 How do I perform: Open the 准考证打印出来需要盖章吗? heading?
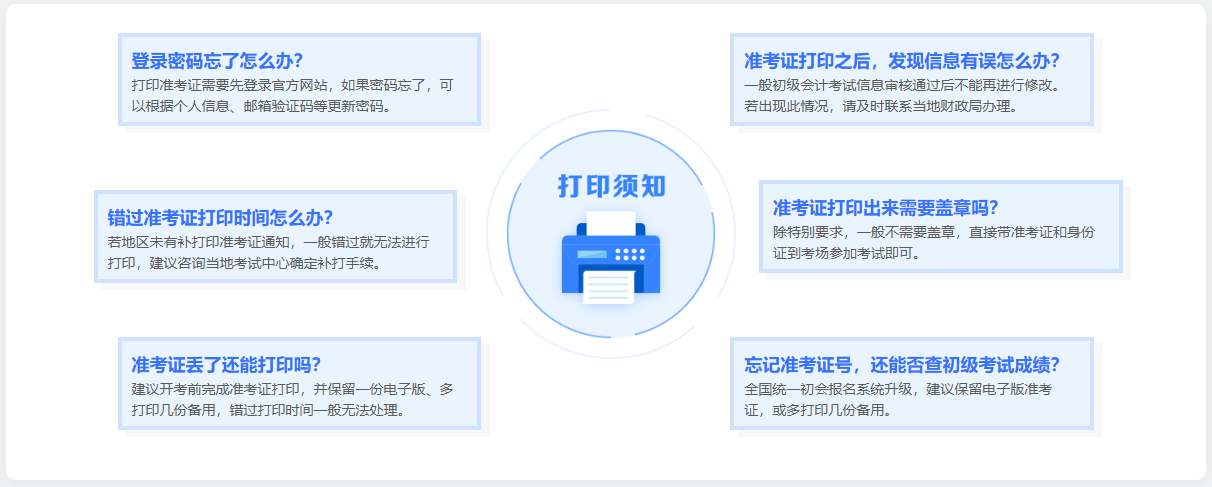click(x=885, y=207)
